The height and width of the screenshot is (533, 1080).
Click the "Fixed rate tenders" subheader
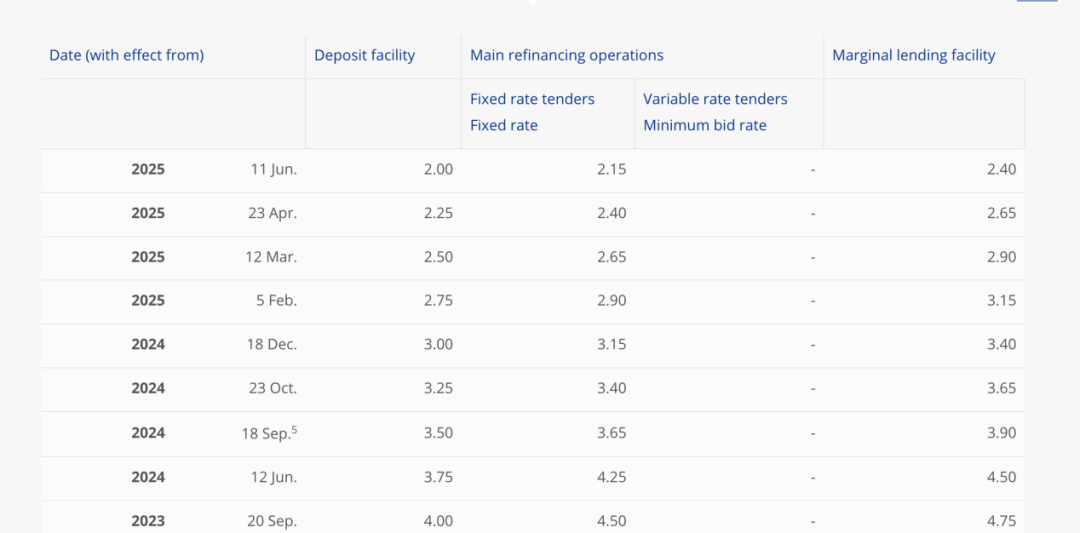click(532, 99)
